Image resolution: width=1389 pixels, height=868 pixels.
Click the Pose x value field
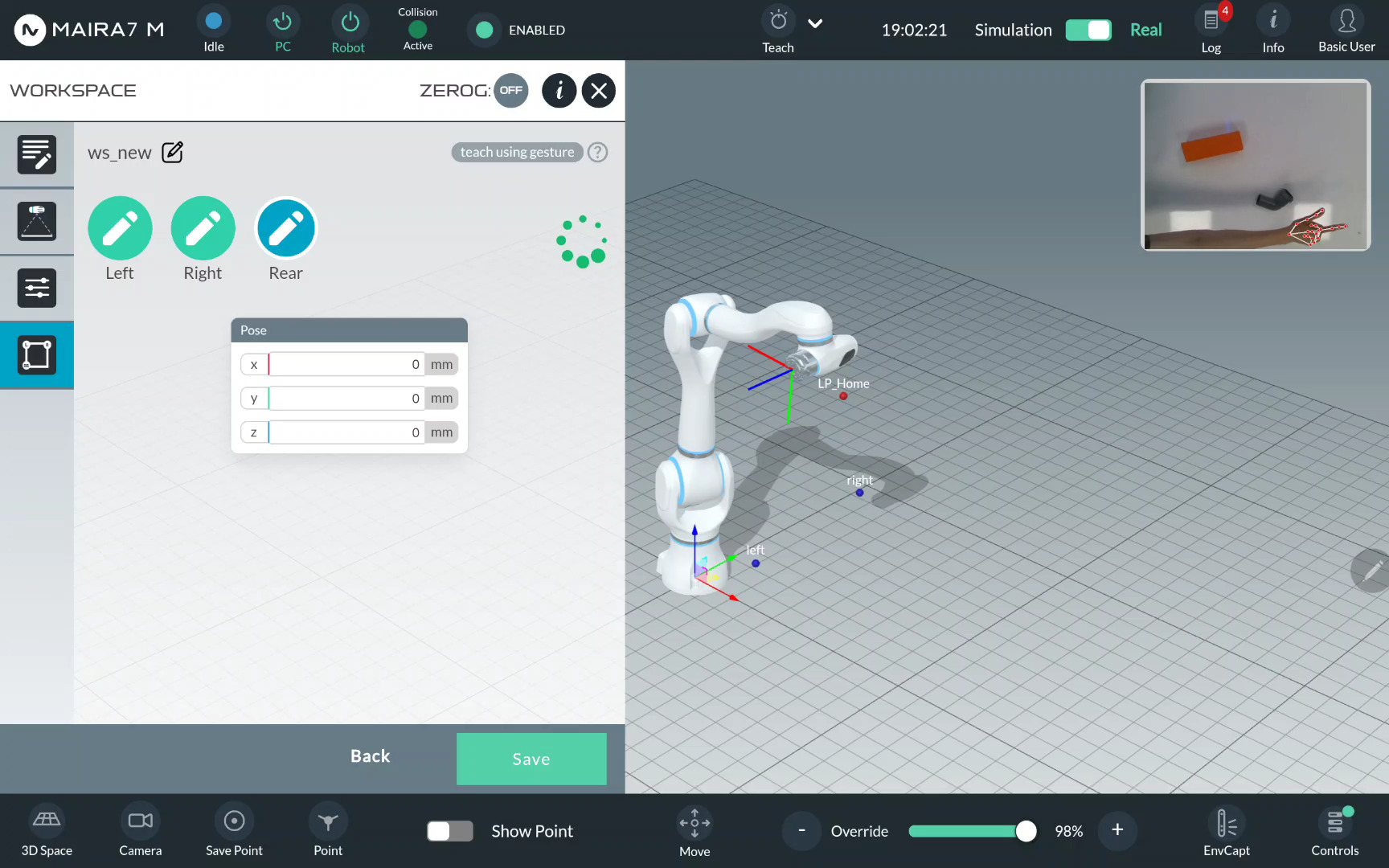coord(346,364)
